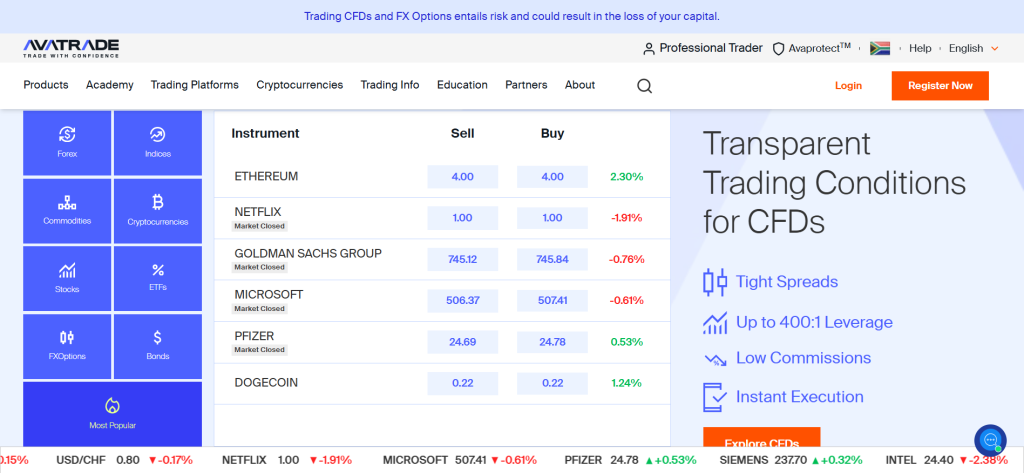Click Microsoft Sell price 506.37
This screenshot has height=473, width=1024.
pos(462,301)
